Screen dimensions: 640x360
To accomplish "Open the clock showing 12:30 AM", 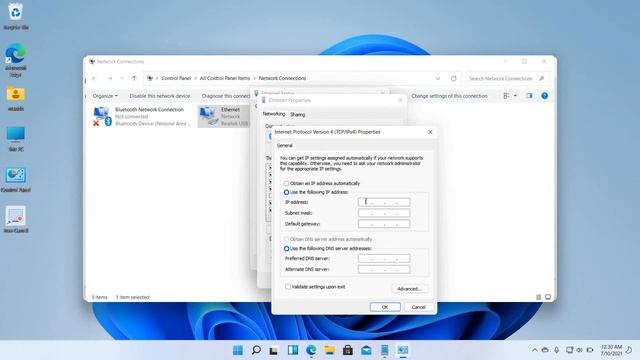I will [611, 350].
